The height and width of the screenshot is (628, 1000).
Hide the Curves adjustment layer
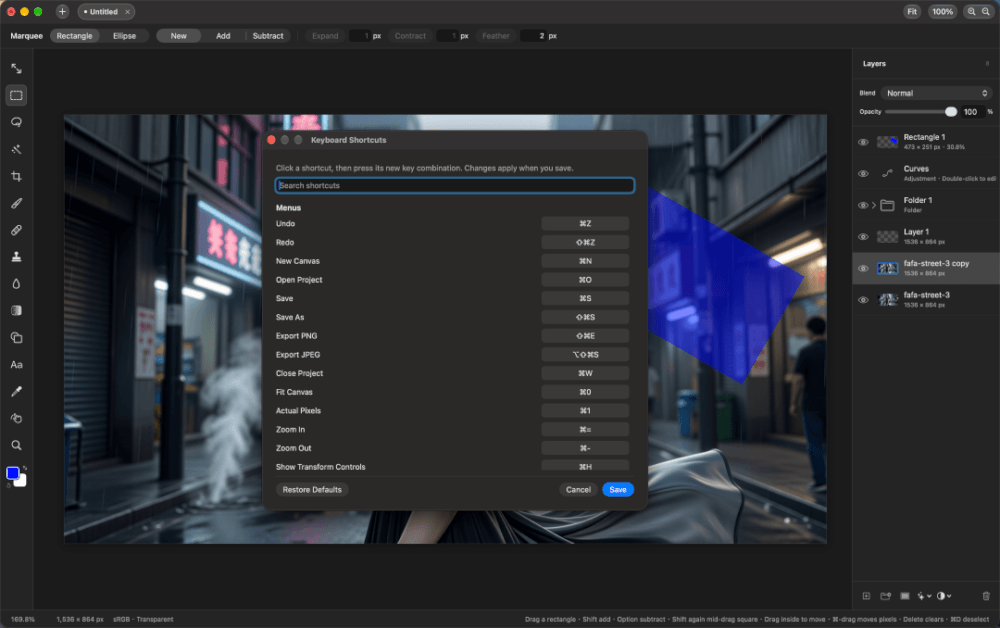point(863,173)
